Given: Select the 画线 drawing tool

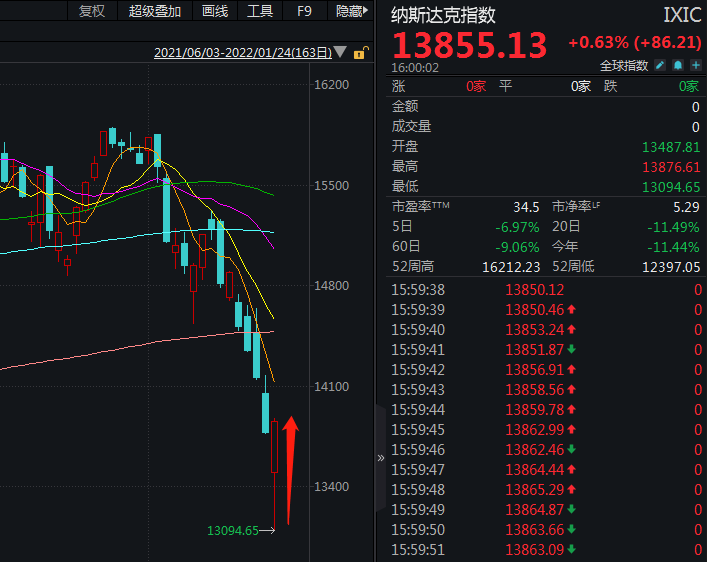Looking at the screenshot, I should coord(215,11).
